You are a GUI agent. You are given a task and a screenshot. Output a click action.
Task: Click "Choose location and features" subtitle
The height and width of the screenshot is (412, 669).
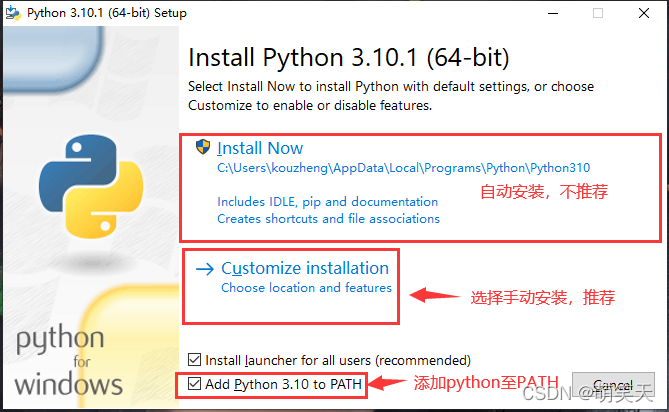coord(306,288)
